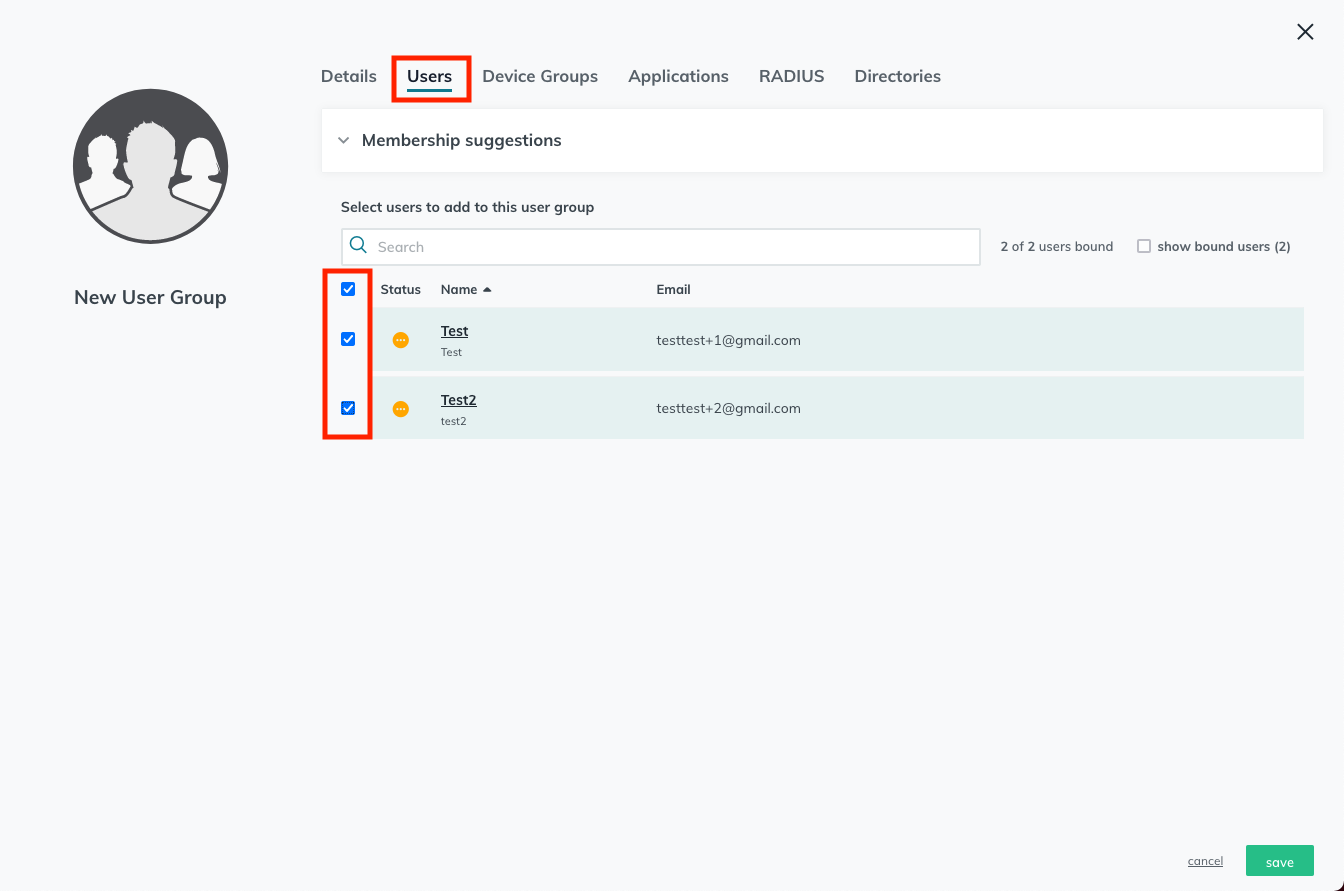Screen dimensions: 1344x891
Task: Click the user group avatar image
Action: [150, 166]
